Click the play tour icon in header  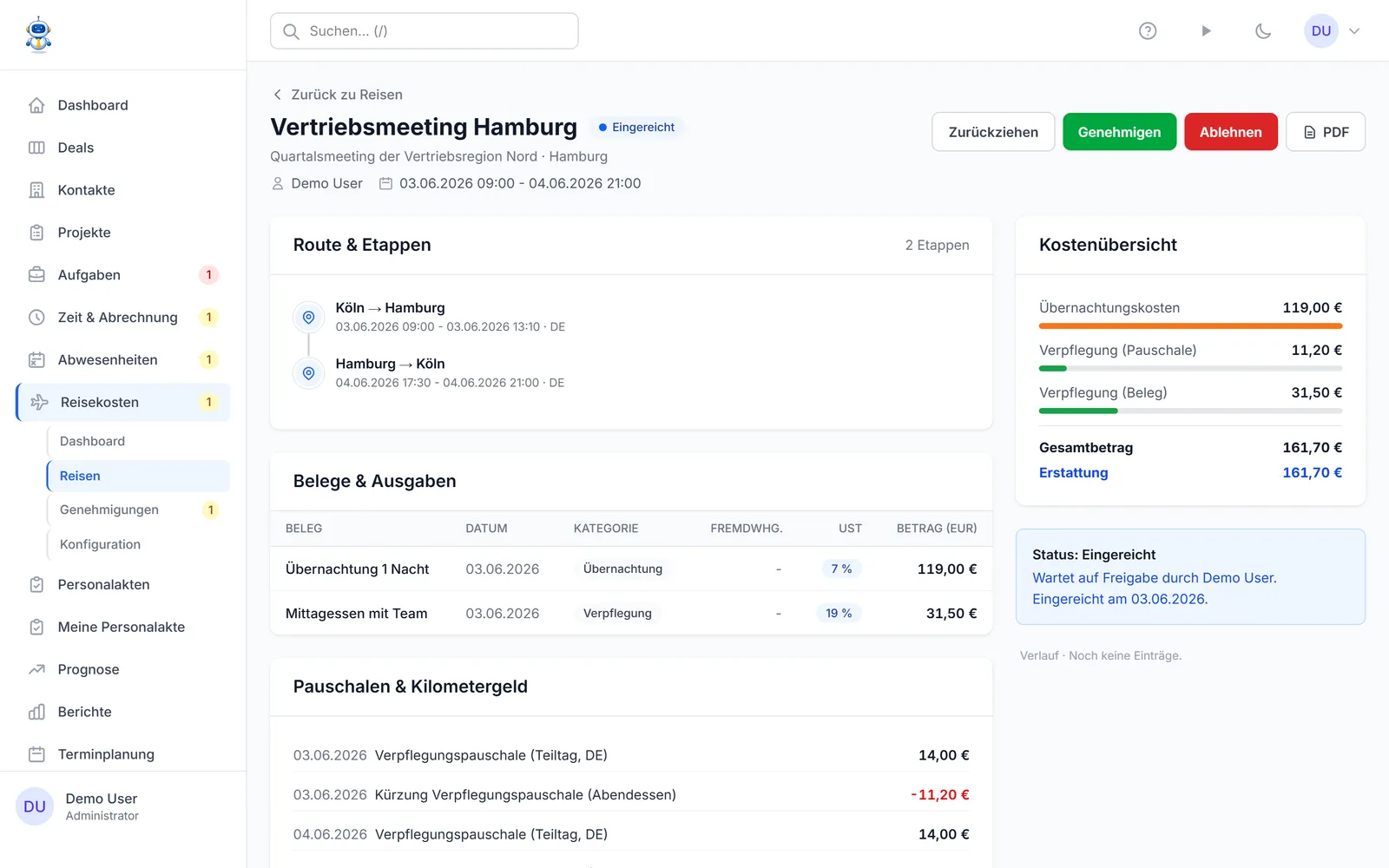point(1206,31)
